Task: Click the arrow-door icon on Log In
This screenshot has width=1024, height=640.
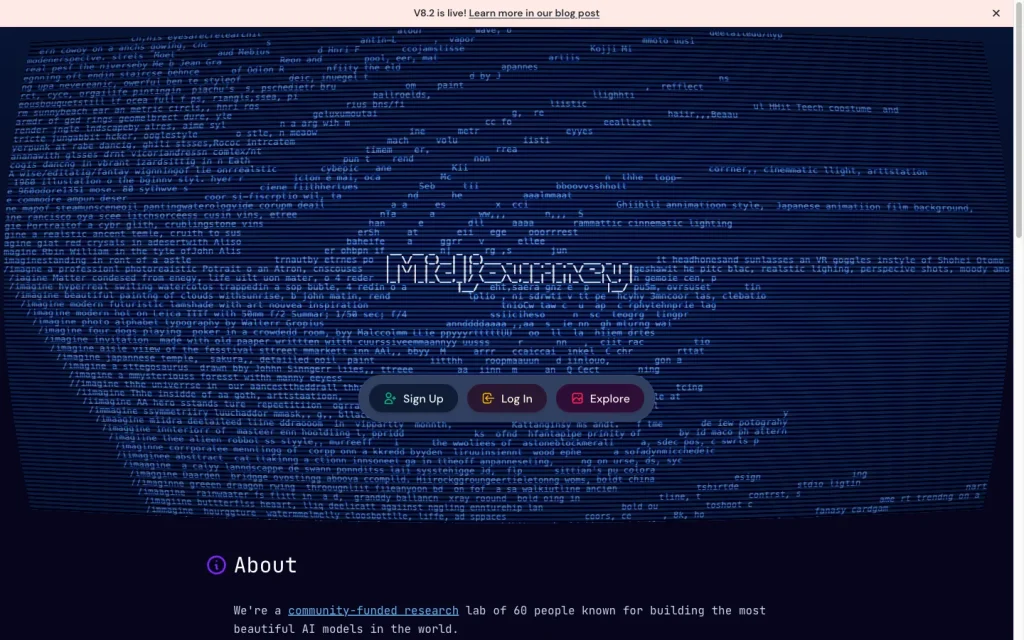Action: 488,398
